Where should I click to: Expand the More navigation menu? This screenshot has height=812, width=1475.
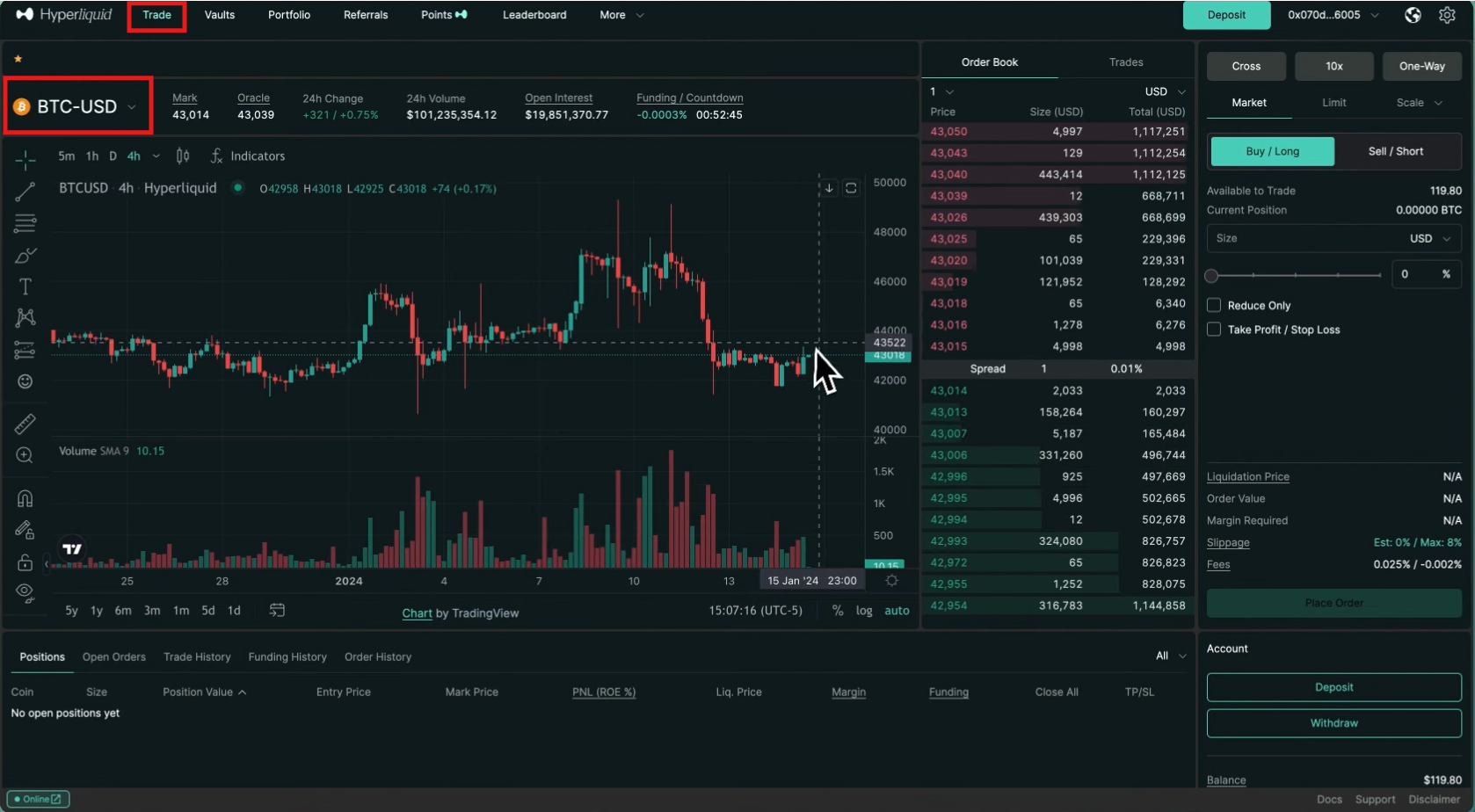[621, 15]
